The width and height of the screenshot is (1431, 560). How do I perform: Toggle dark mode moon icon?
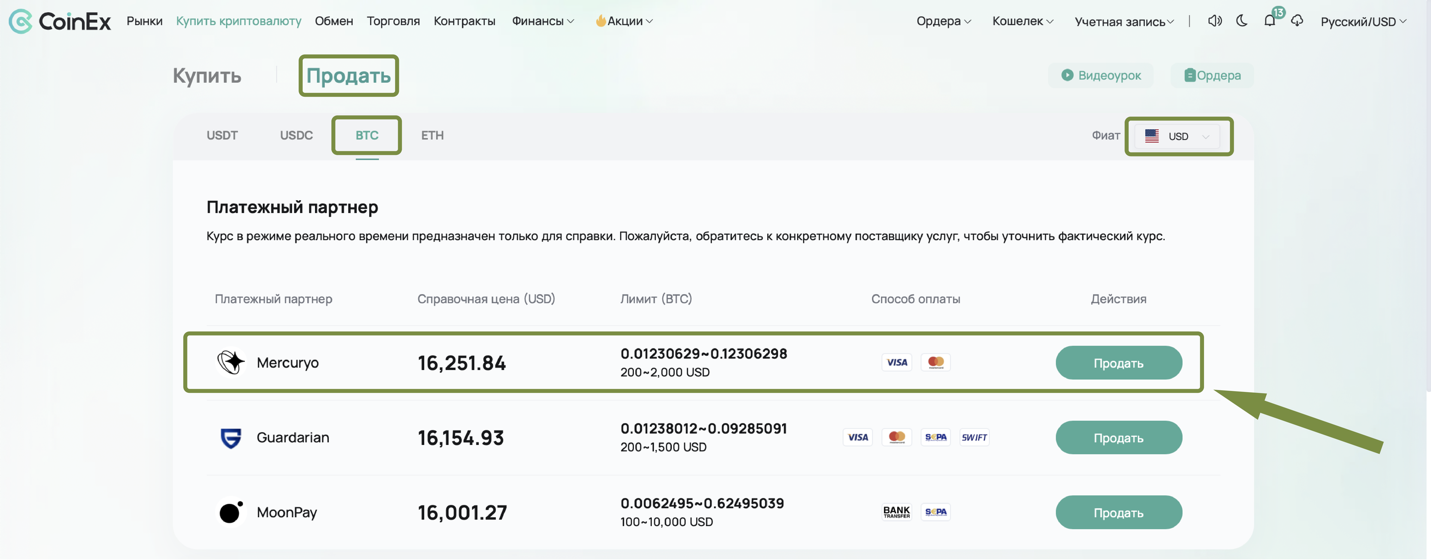tap(1242, 21)
